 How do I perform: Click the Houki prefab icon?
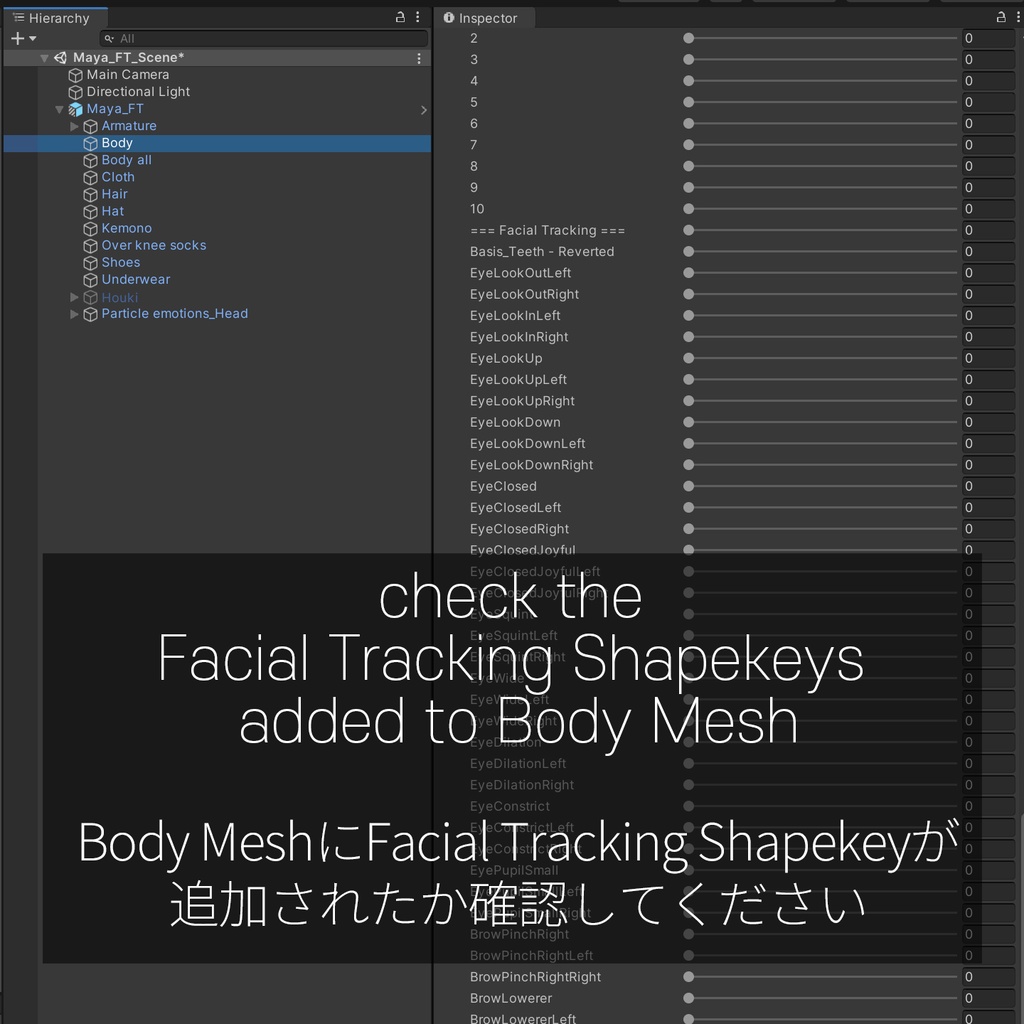(x=90, y=296)
